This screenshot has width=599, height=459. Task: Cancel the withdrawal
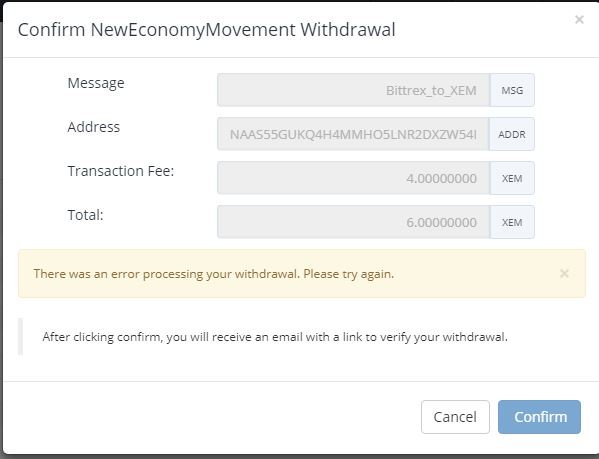point(455,417)
